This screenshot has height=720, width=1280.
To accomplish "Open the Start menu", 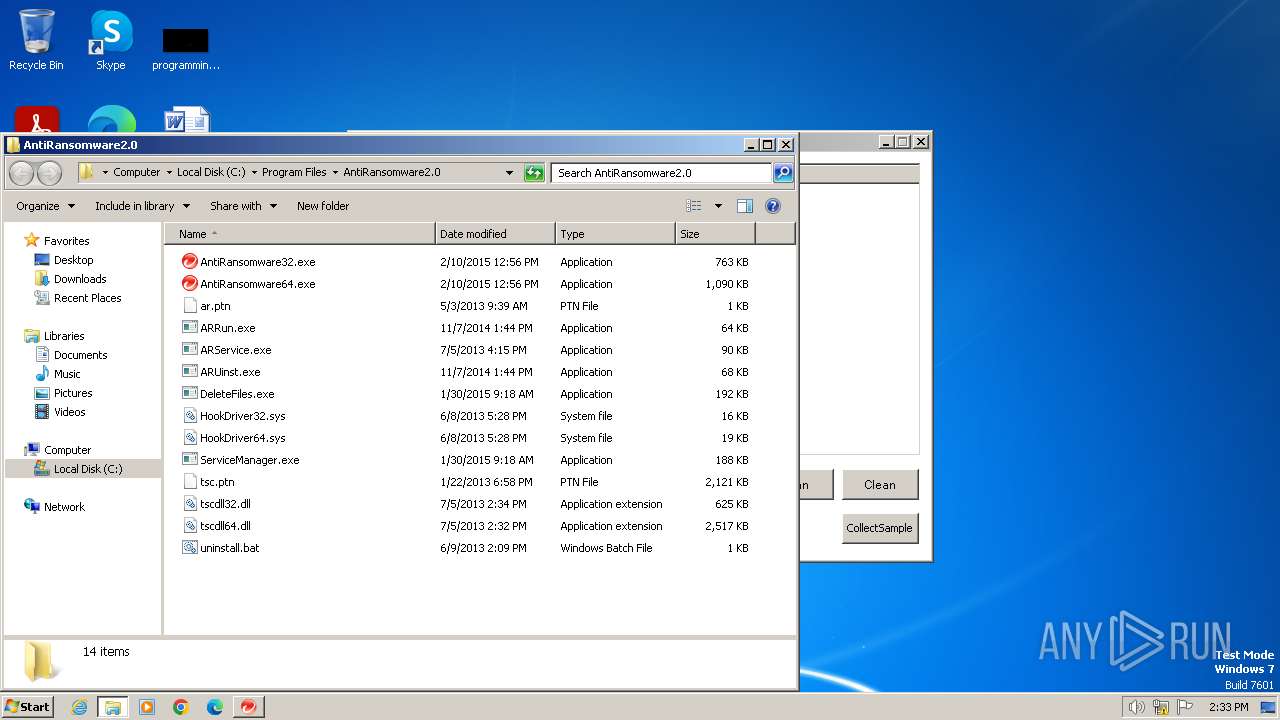I will [x=28, y=707].
